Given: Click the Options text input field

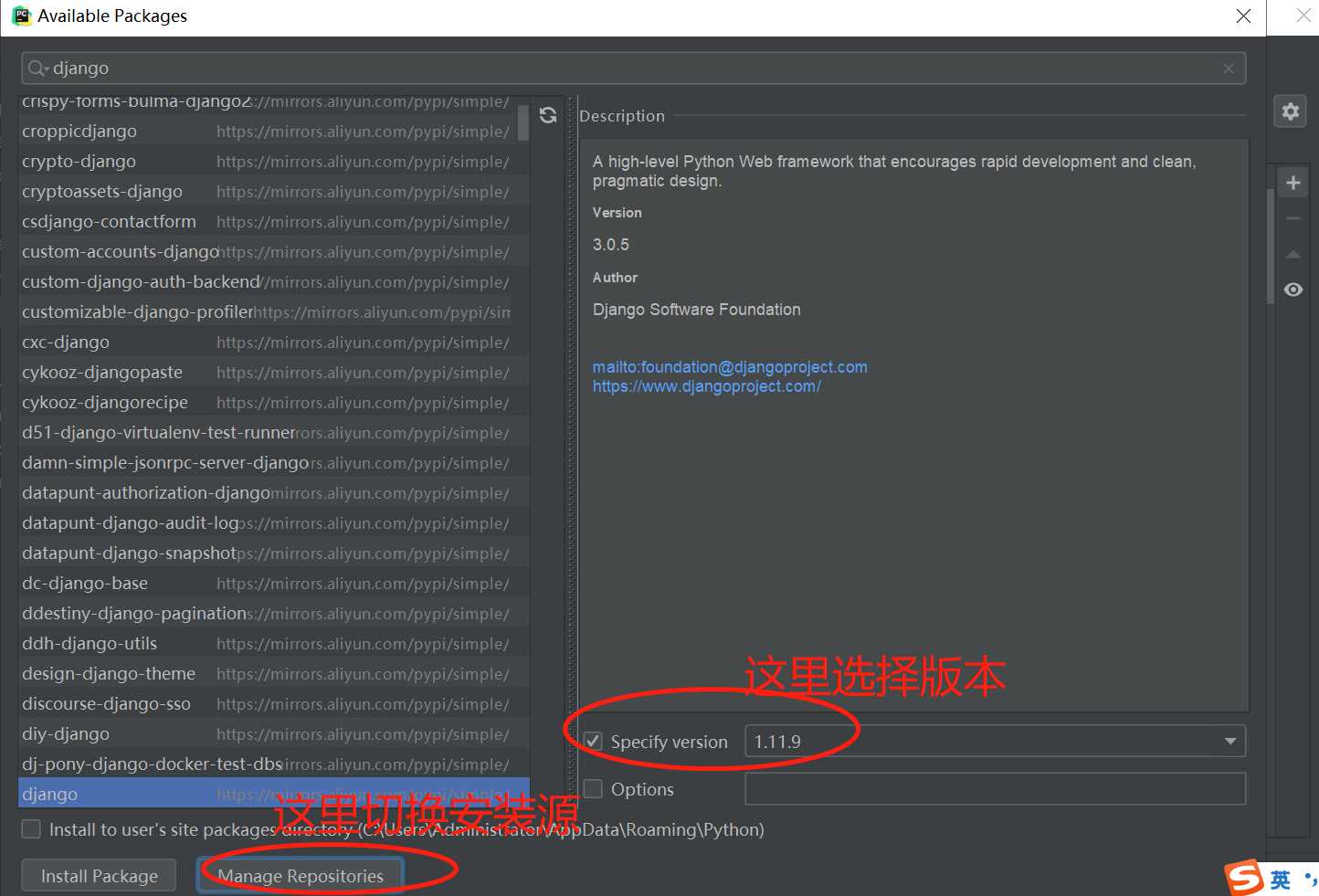Looking at the screenshot, I should coord(995,789).
